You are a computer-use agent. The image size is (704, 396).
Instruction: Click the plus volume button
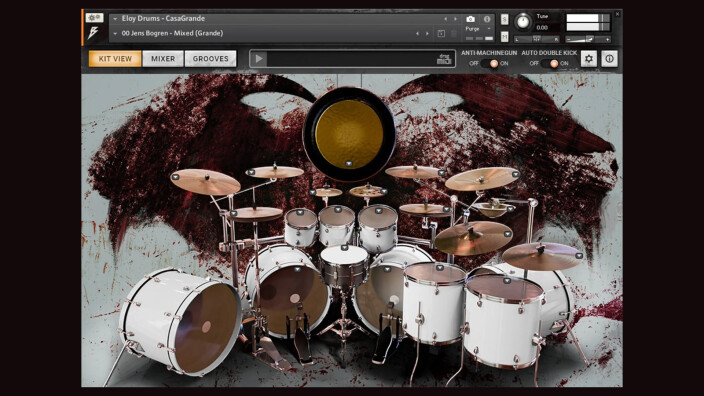(x=607, y=40)
